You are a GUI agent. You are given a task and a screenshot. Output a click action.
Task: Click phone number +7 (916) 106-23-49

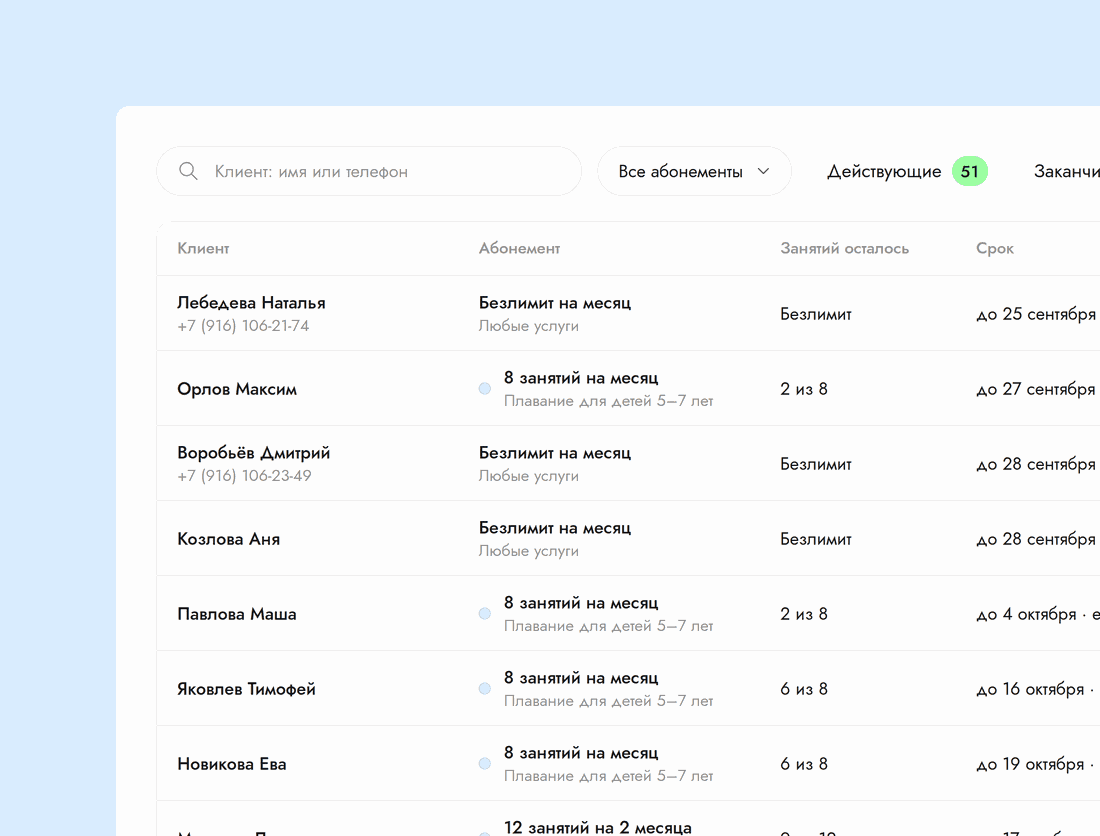tap(244, 476)
